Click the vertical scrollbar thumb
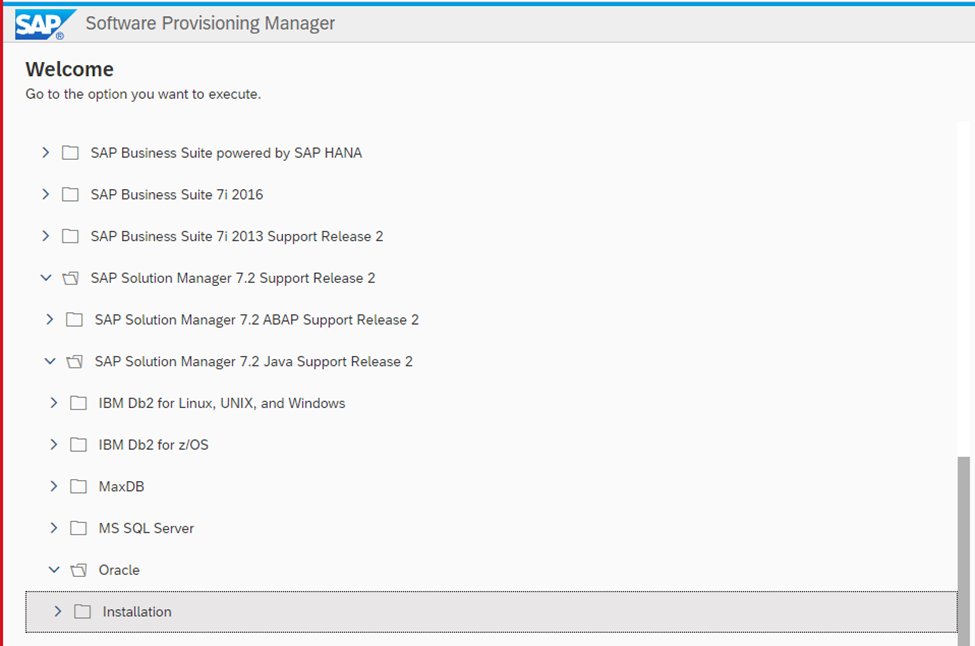The image size is (975, 646). point(964,551)
